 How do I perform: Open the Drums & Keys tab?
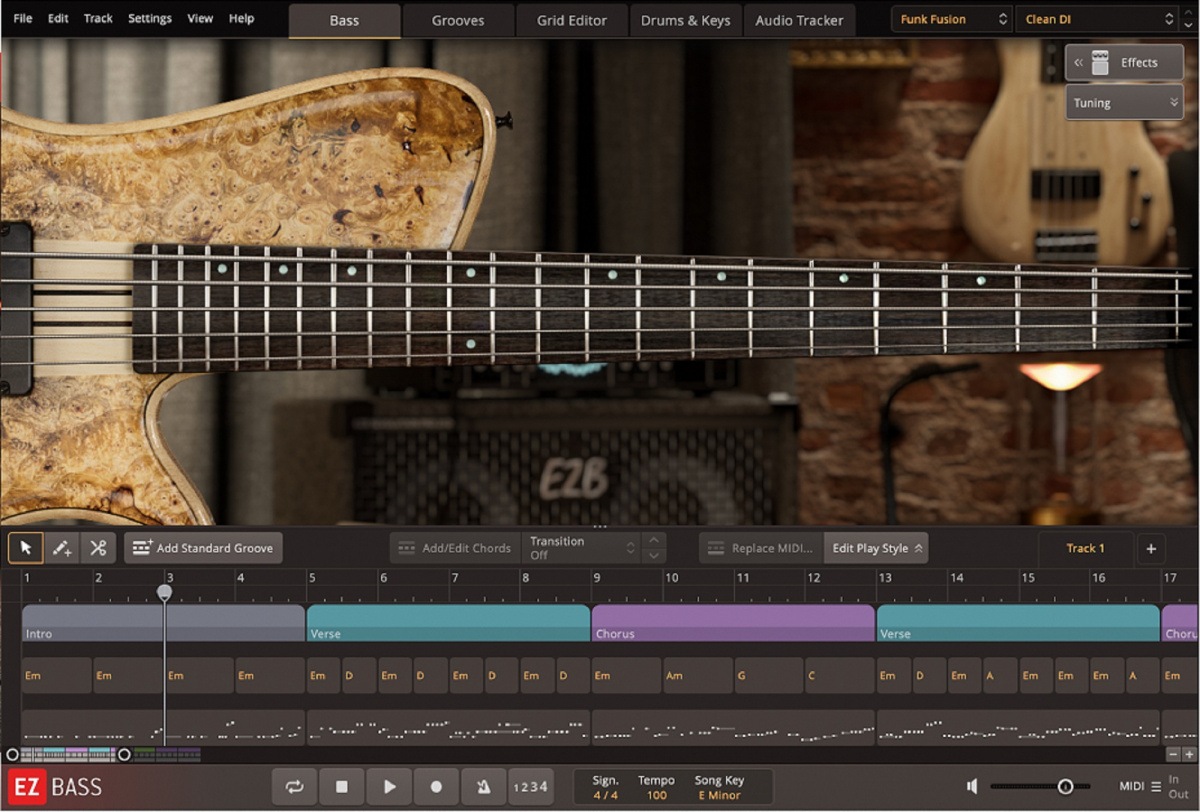[685, 19]
